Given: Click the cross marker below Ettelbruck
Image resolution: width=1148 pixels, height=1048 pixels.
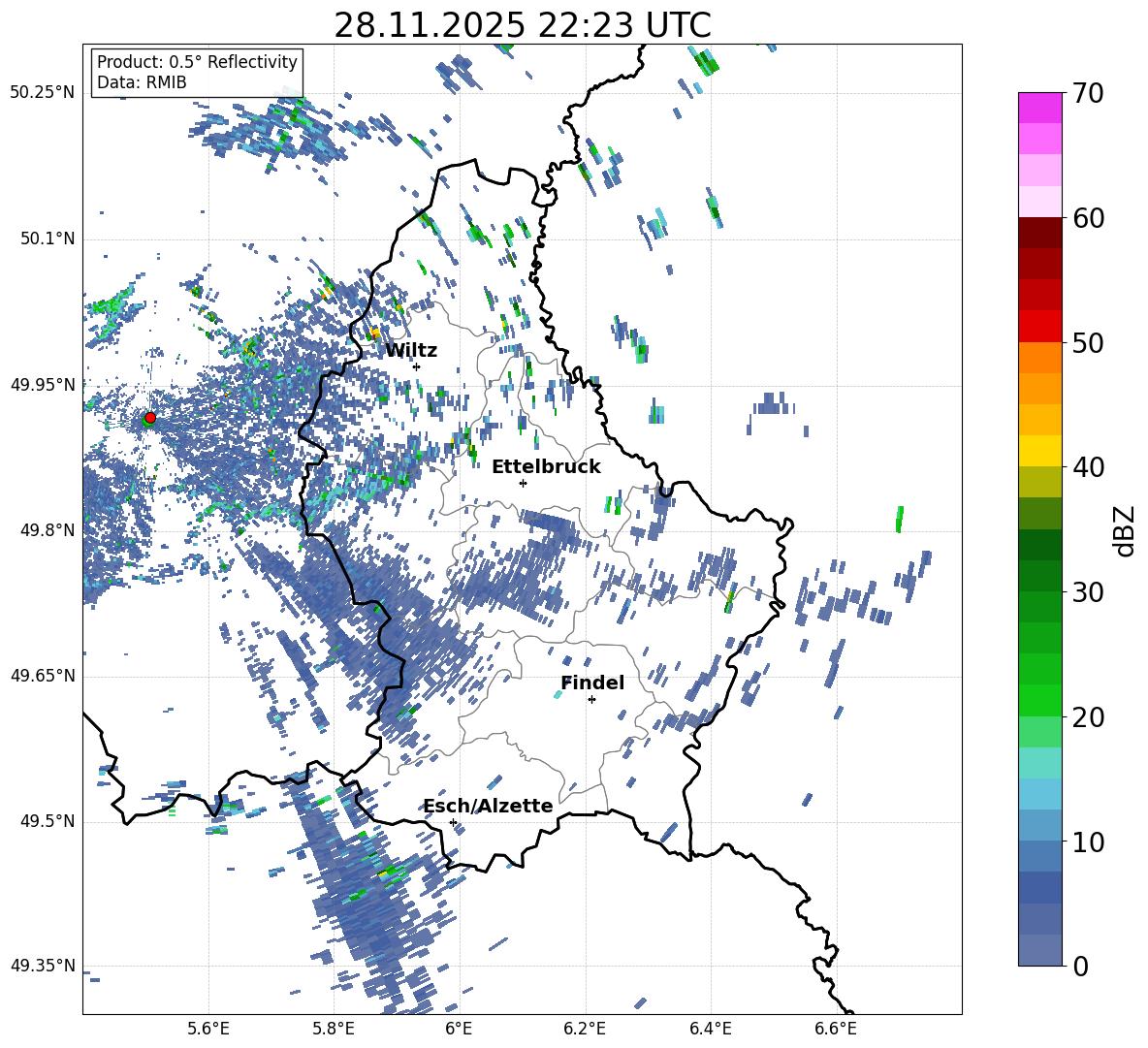Looking at the screenshot, I should pos(523,483).
